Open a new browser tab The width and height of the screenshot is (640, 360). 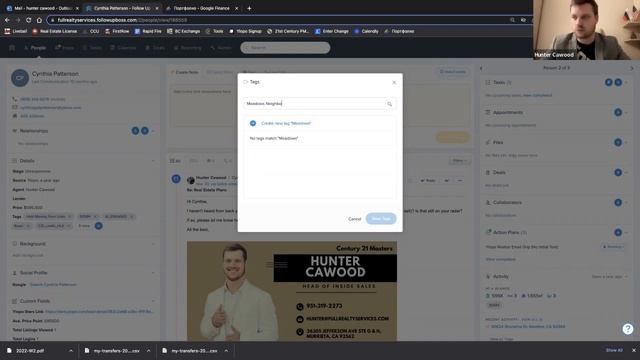pos(249,8)
